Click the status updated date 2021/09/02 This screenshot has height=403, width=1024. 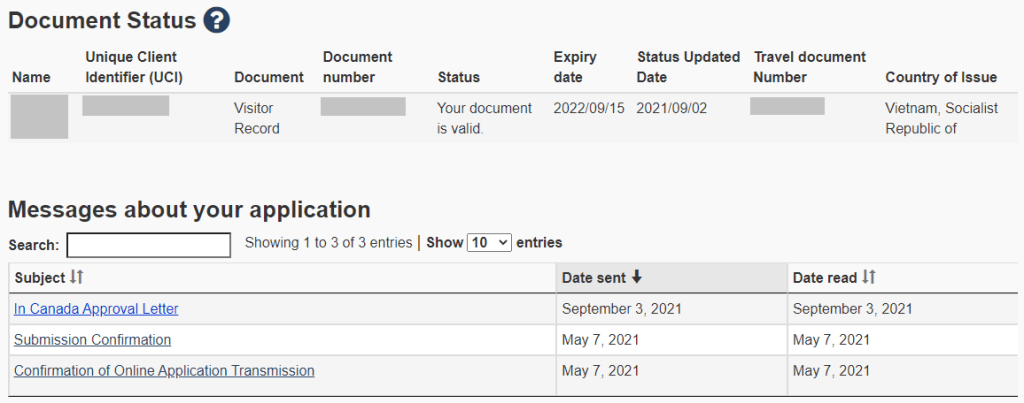click(x=672, y=108)
